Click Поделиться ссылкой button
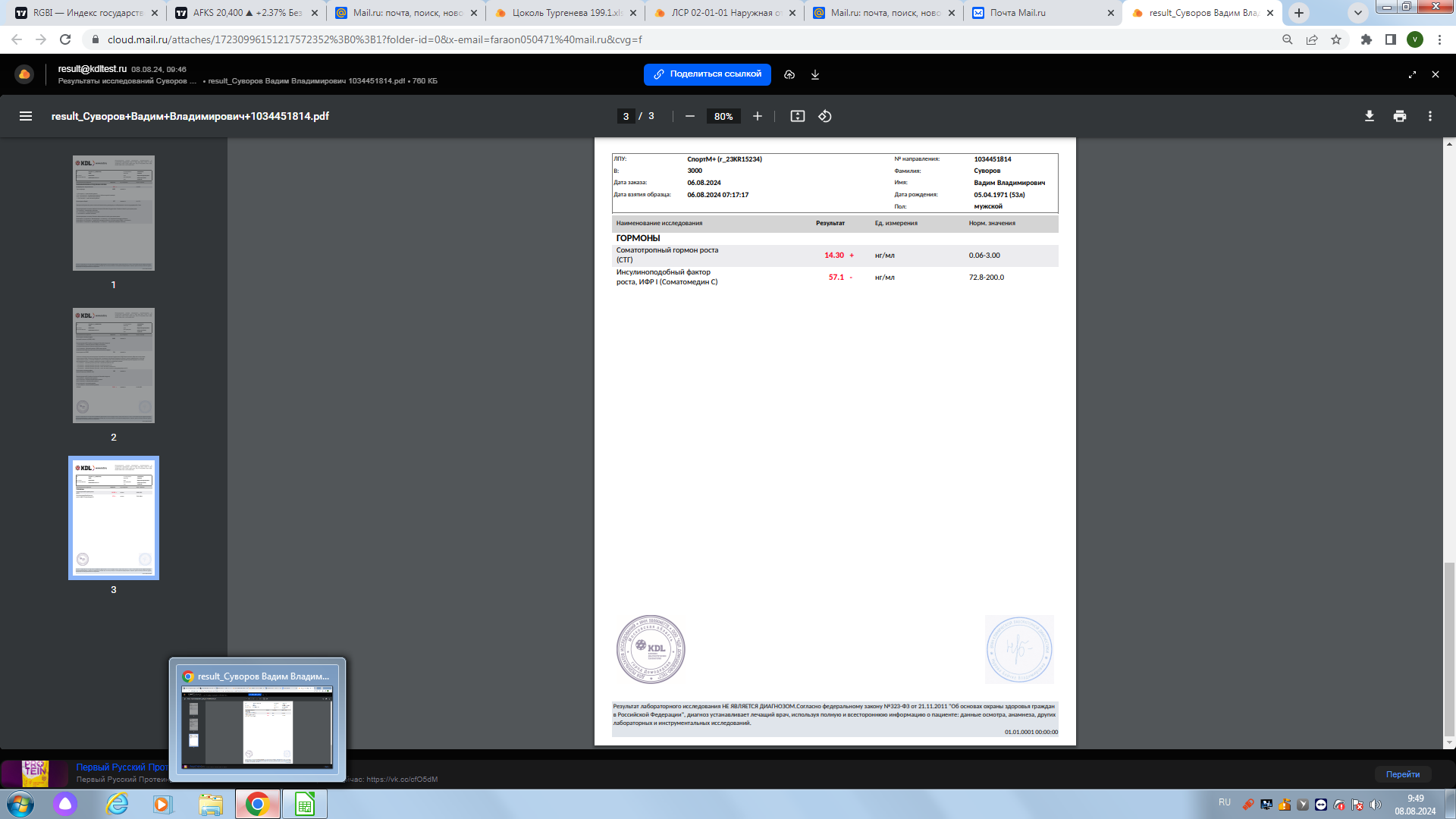The width and height of the screenshot is (1456, 819). click(707, 74)
